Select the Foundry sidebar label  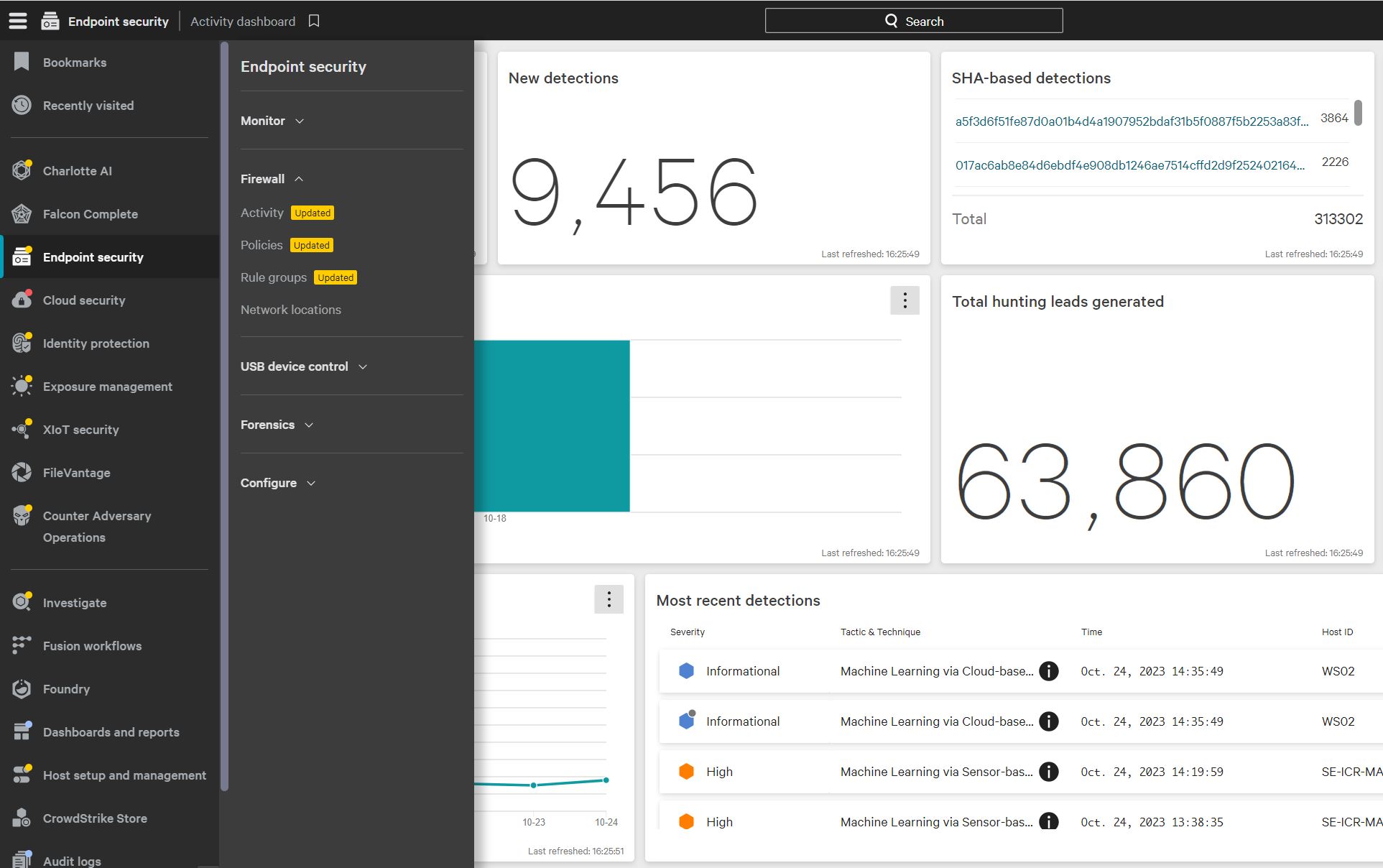(66, 689)
